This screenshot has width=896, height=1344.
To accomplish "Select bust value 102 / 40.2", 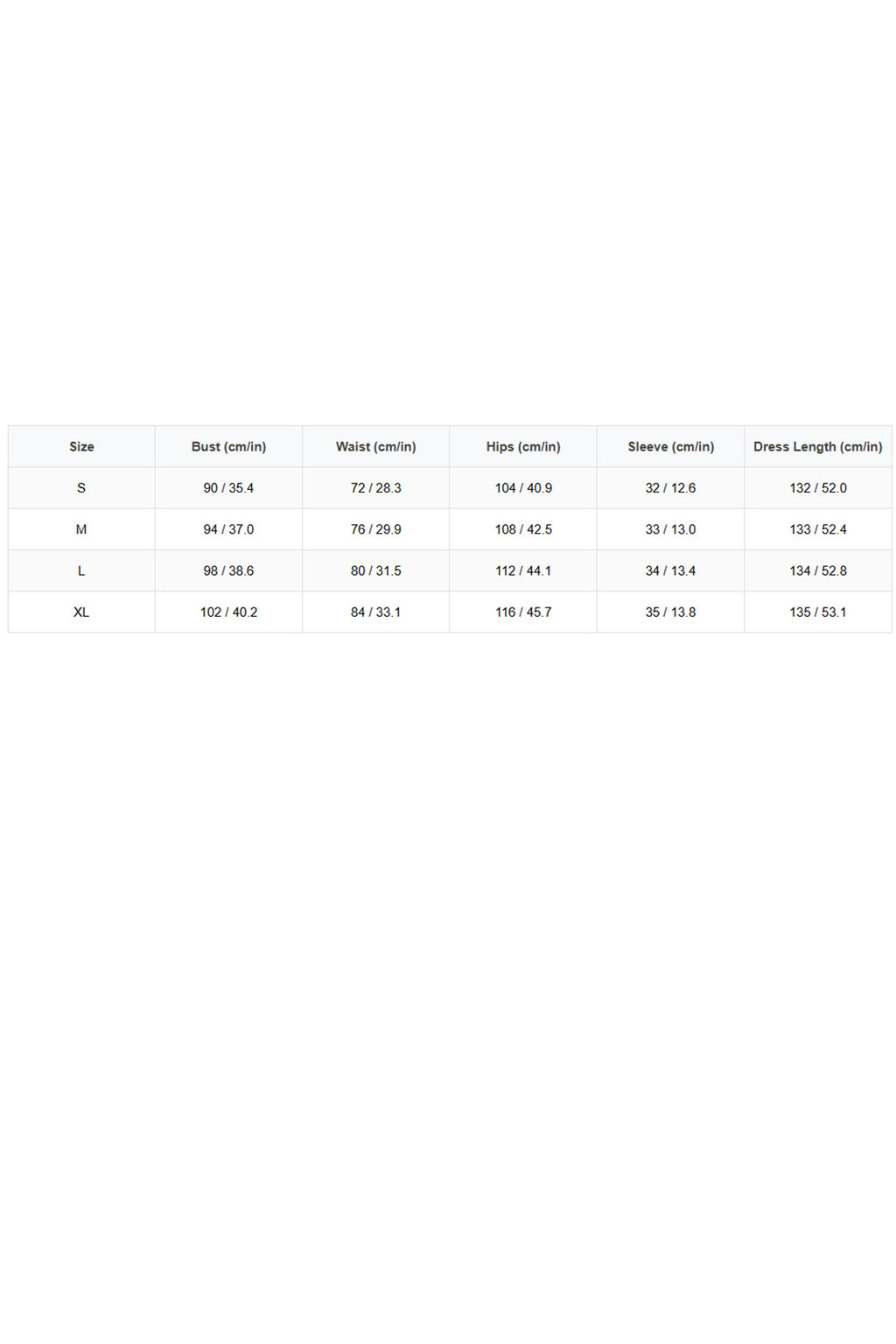I will tap(228, 612).
